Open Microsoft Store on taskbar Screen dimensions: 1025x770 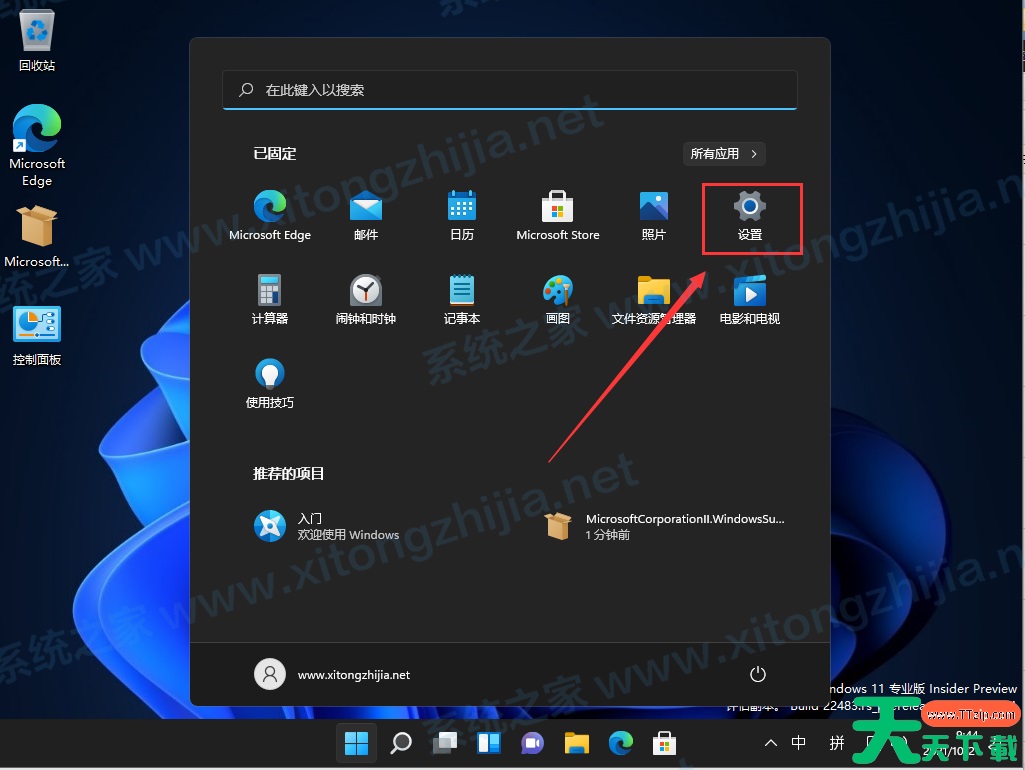pyautogui.click(x=664, y=743)
